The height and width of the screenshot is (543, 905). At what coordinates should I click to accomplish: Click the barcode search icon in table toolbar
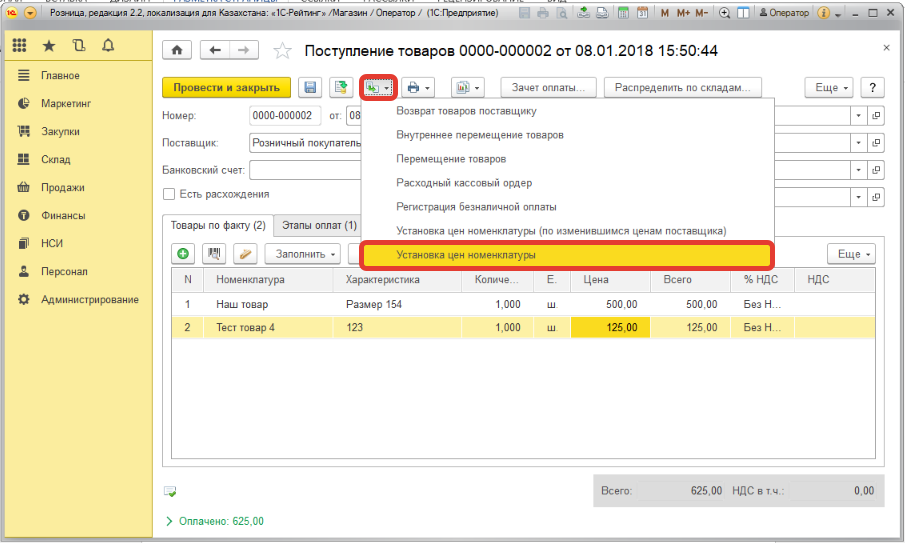click(214, 254)
